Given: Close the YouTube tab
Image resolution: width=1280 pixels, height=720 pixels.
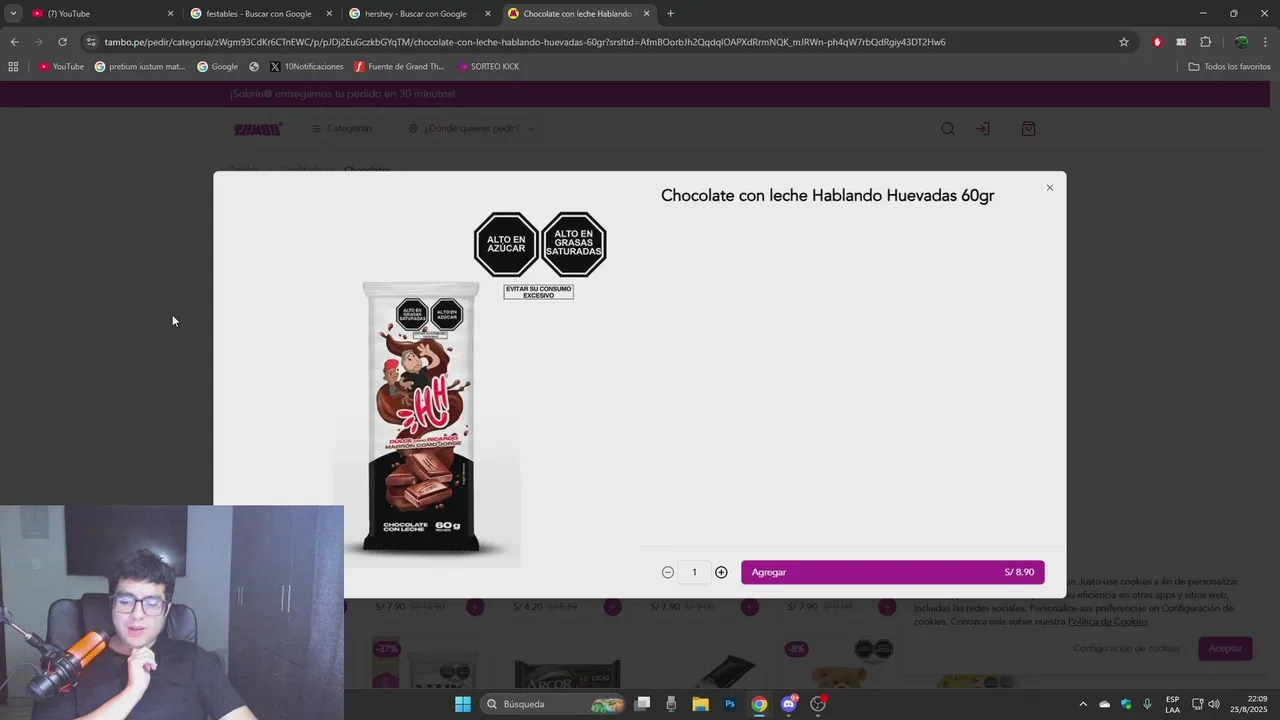Looking at the screenshot, I should coord(170,14).
